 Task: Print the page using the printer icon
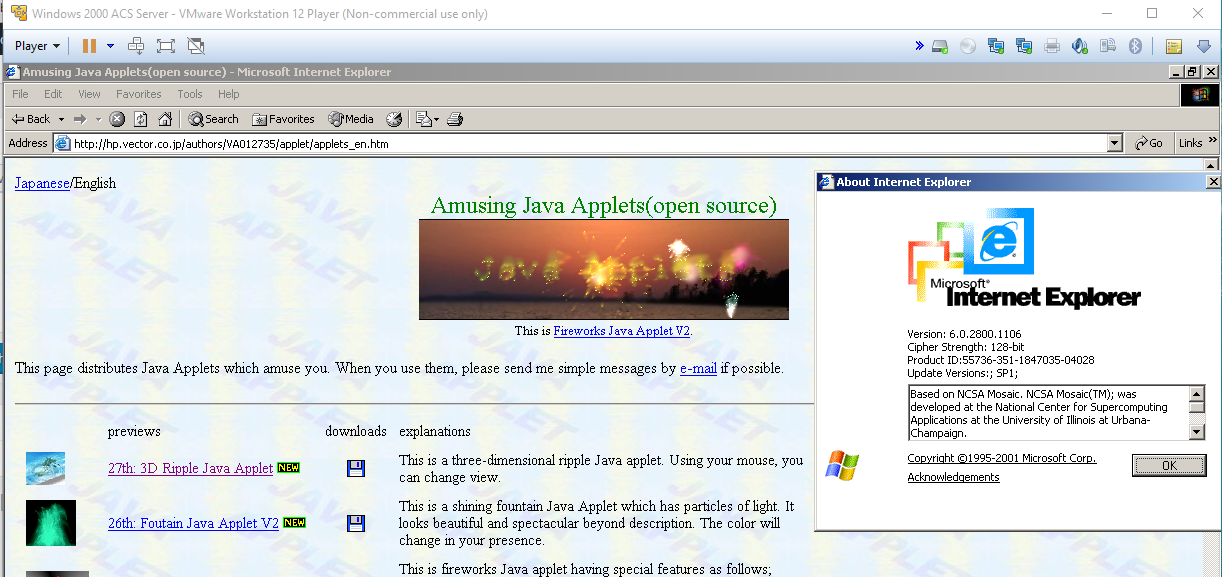[454, 118]
